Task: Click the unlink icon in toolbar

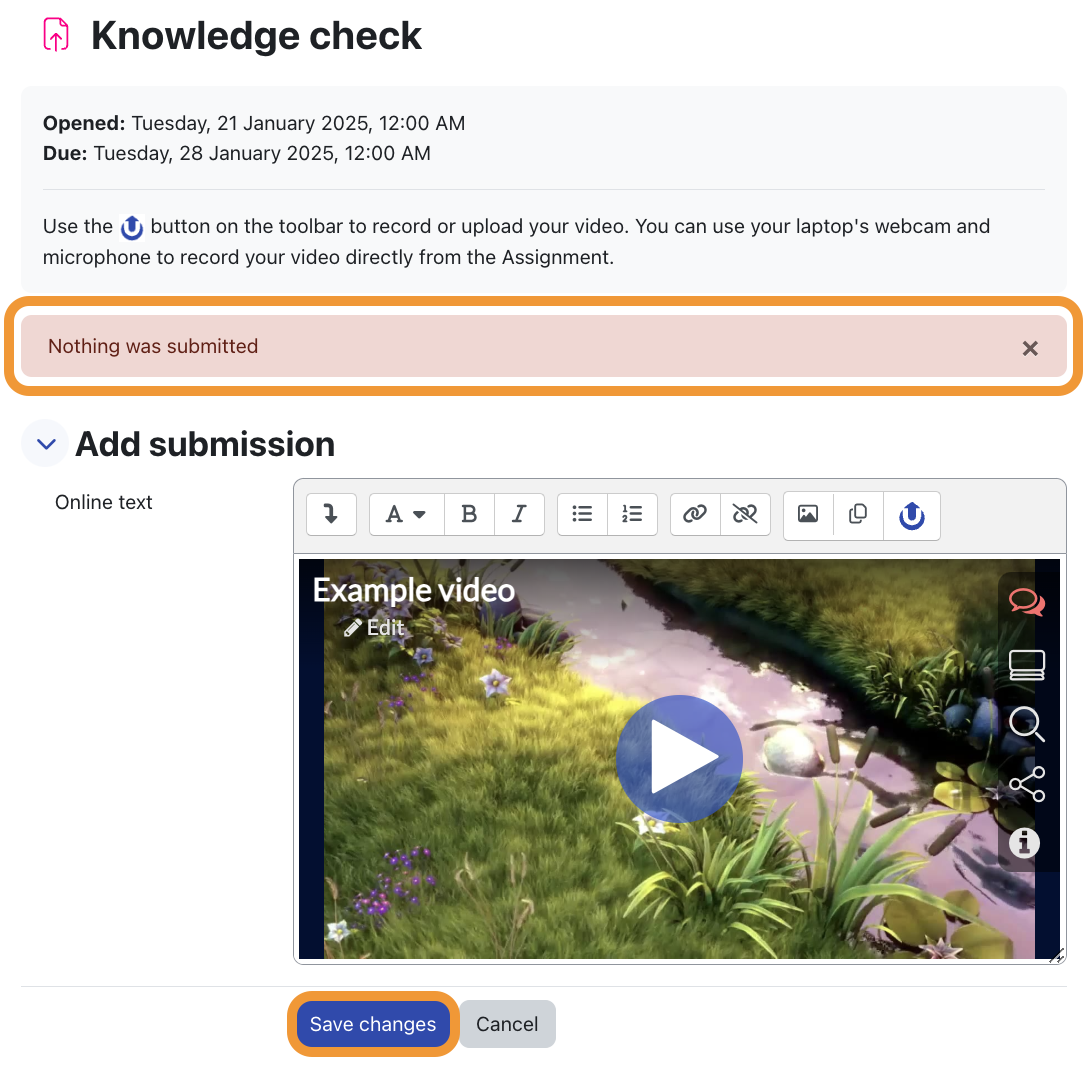Action: (x=745, y=514)
